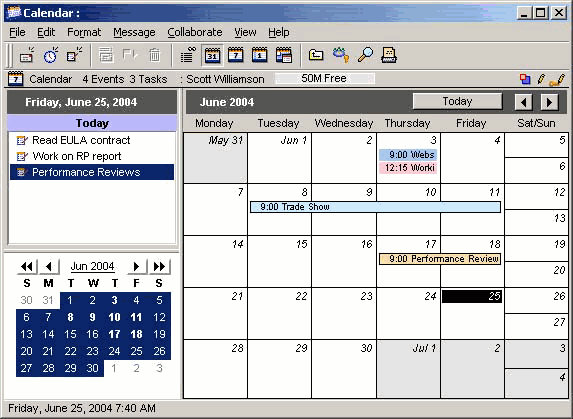This screenshot has height=419, width=573.
Task: Select June 17 in the mini calendar
Action: click(x=114, y=334)
